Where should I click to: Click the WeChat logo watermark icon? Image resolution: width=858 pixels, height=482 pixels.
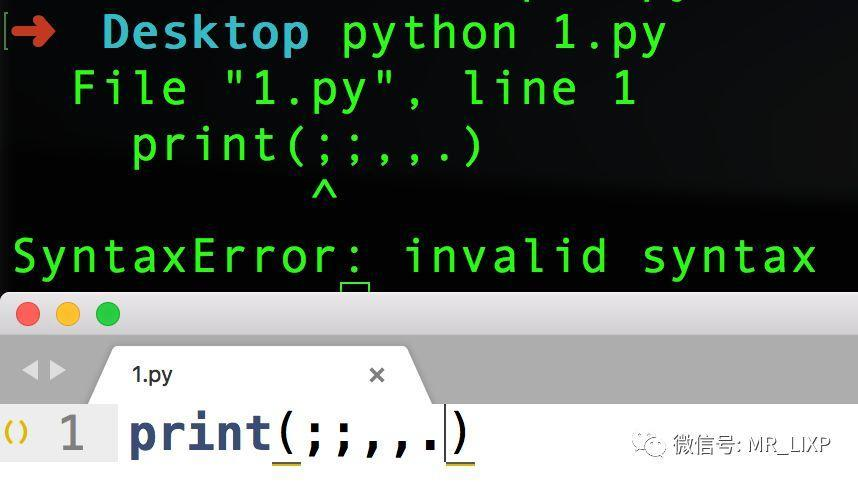coord(649,444)
